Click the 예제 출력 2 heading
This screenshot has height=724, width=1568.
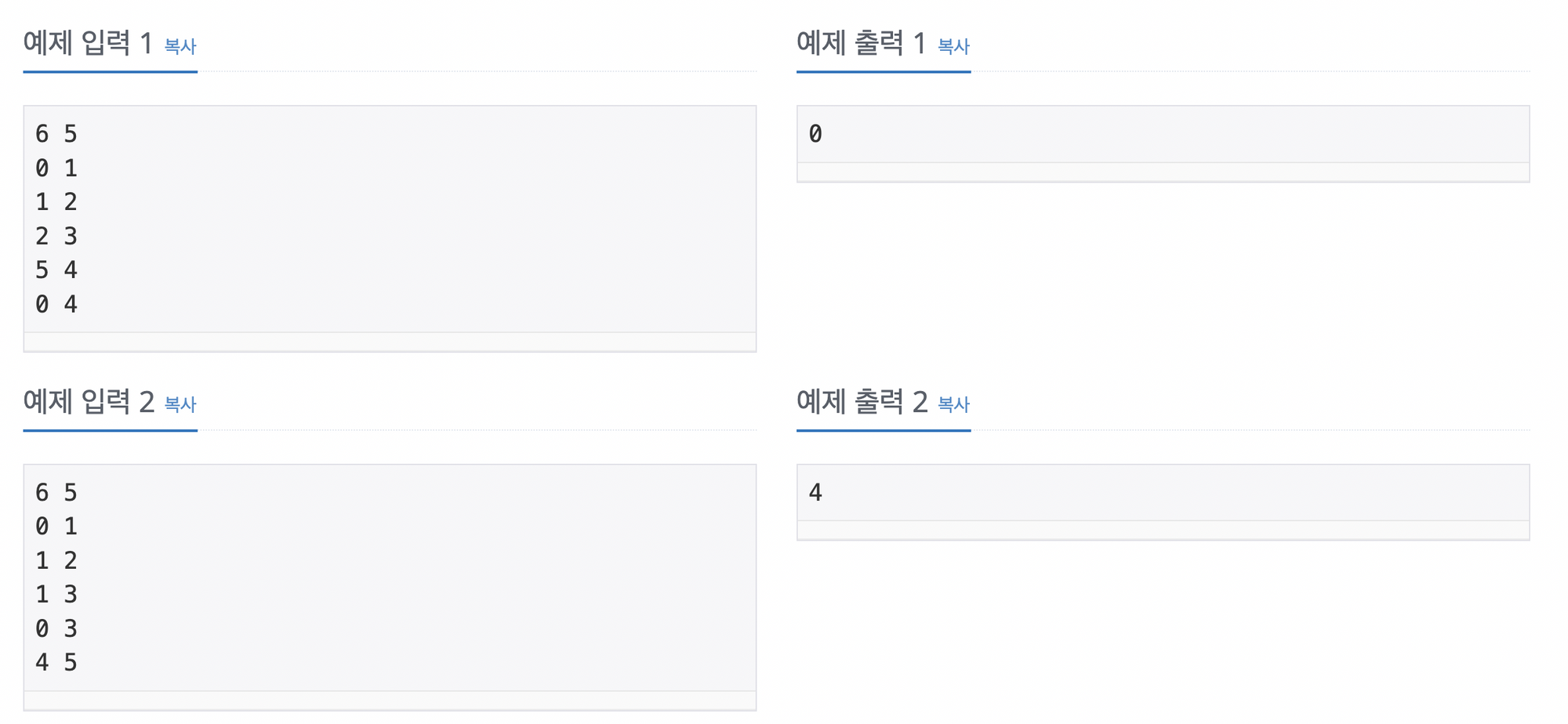862,401
